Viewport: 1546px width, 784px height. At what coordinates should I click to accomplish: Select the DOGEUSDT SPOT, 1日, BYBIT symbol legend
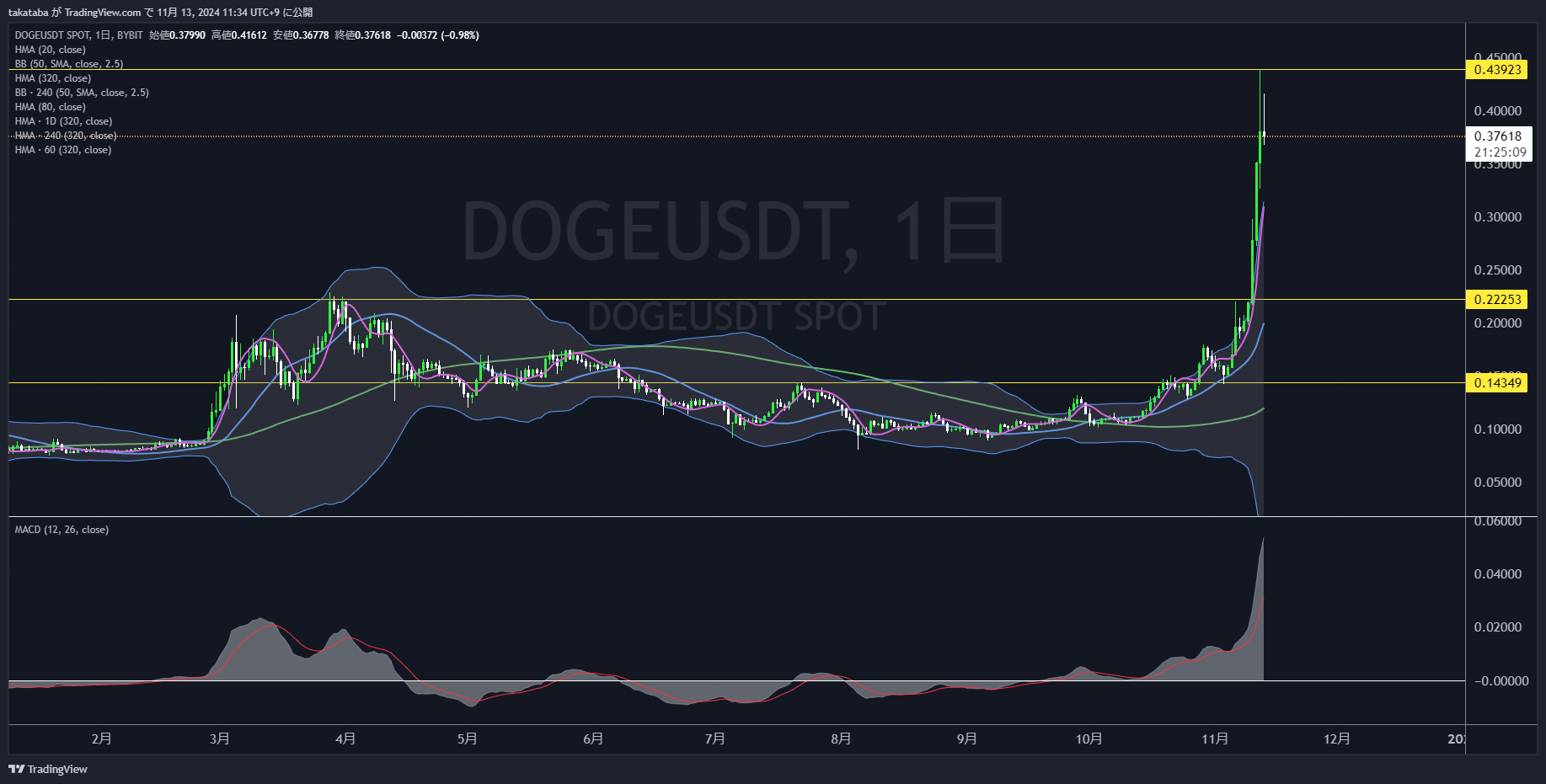coord(79,35)
